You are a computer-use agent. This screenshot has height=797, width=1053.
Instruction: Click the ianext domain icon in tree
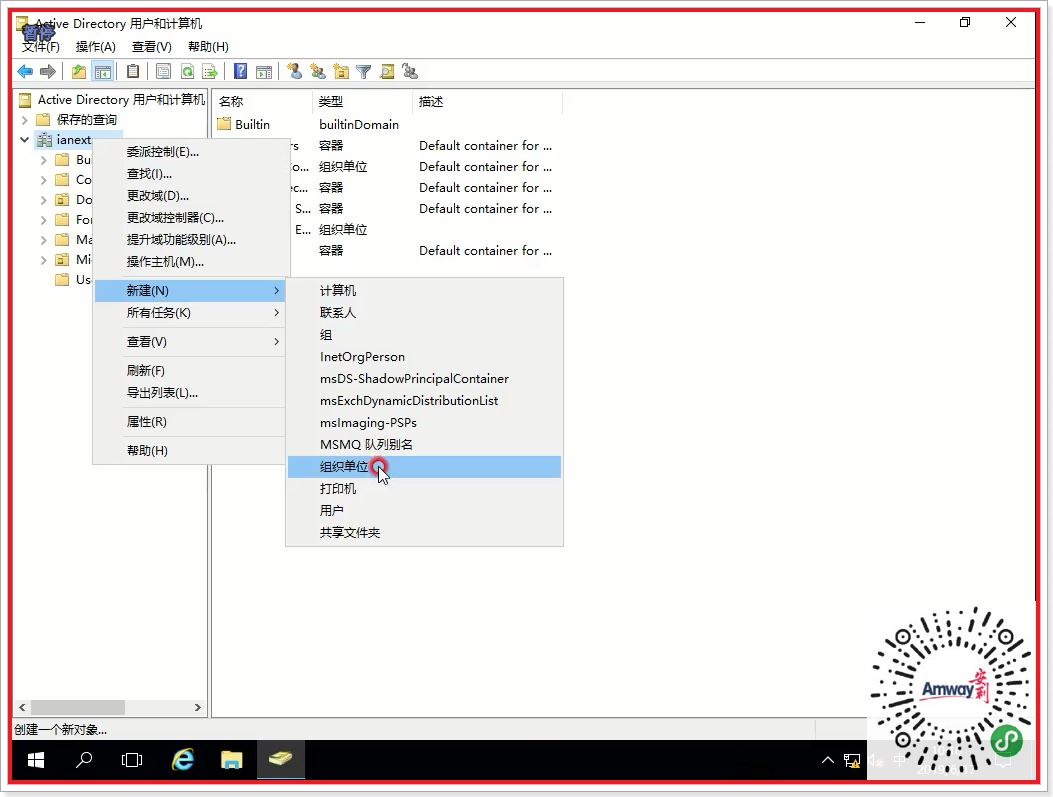[44, 140]
